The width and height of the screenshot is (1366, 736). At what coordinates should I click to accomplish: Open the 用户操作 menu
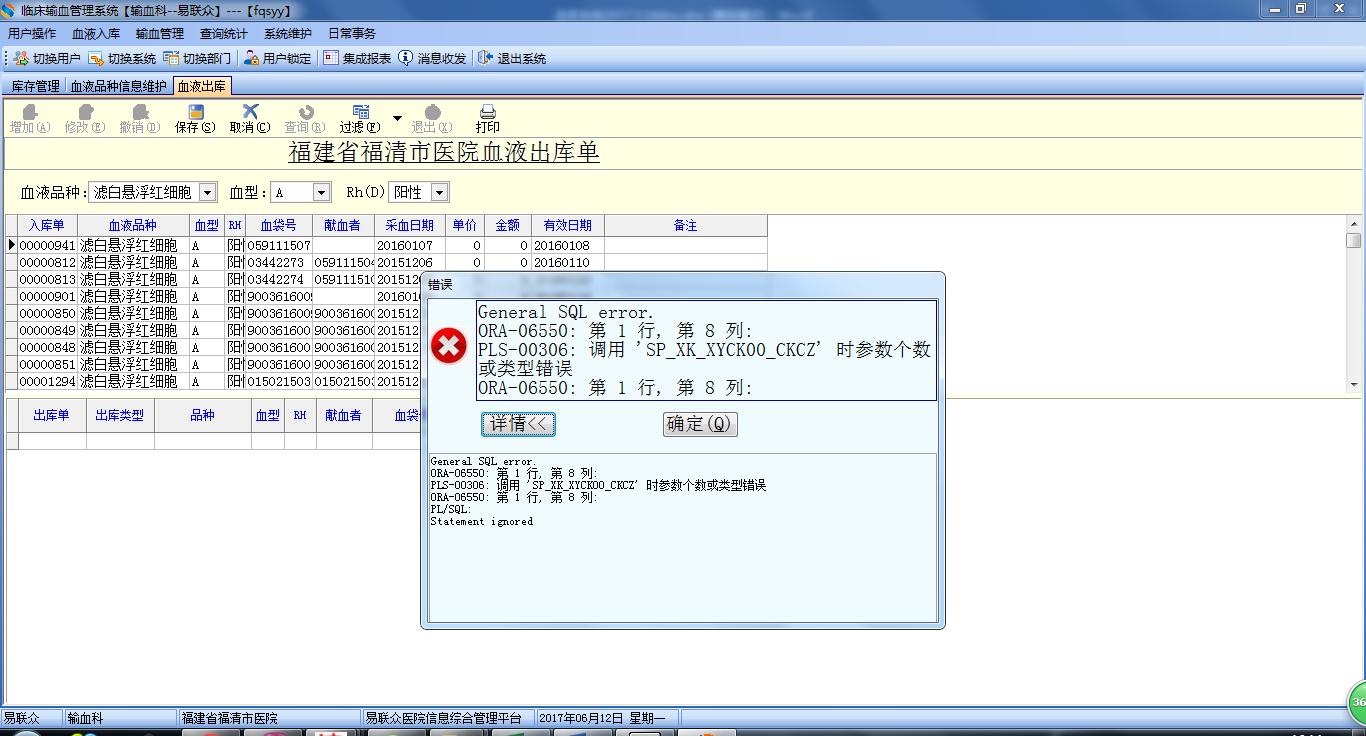point(32,33)
